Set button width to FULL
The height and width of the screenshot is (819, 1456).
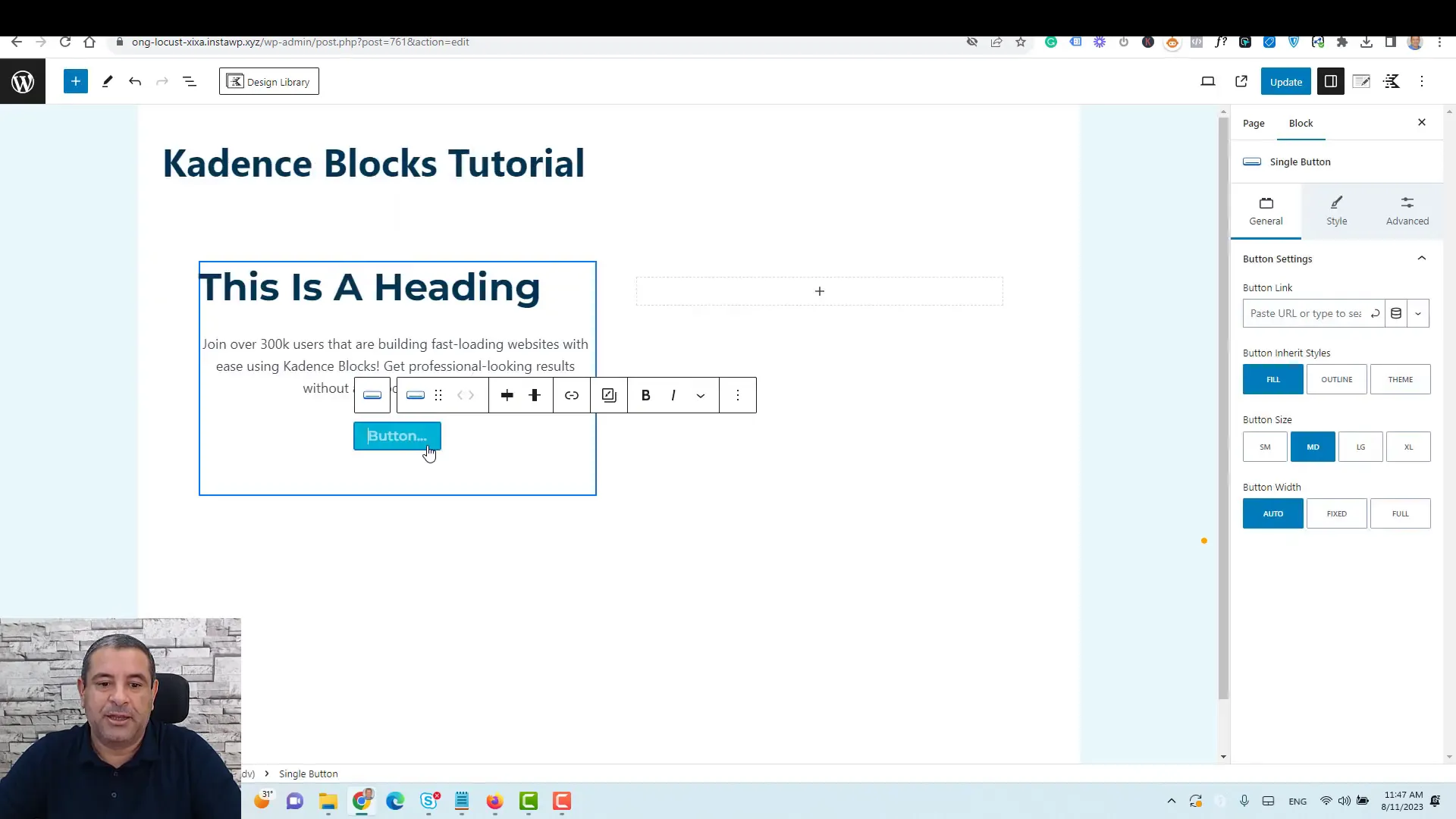pos(1400,513)
